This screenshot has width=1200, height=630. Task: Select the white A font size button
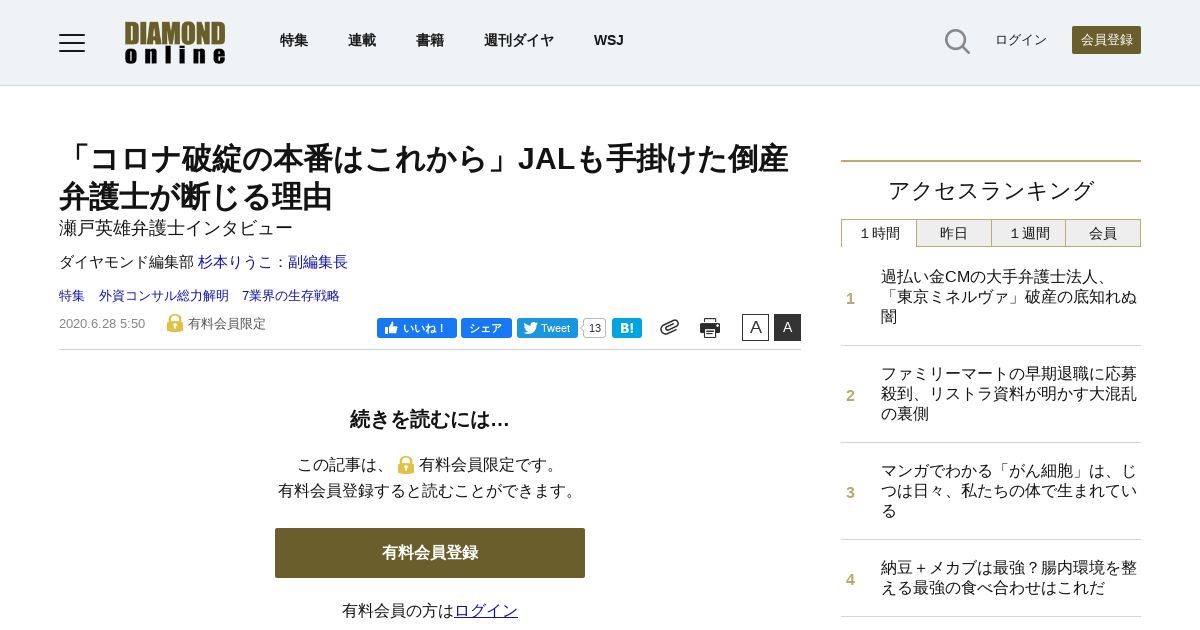click(755, 327)
